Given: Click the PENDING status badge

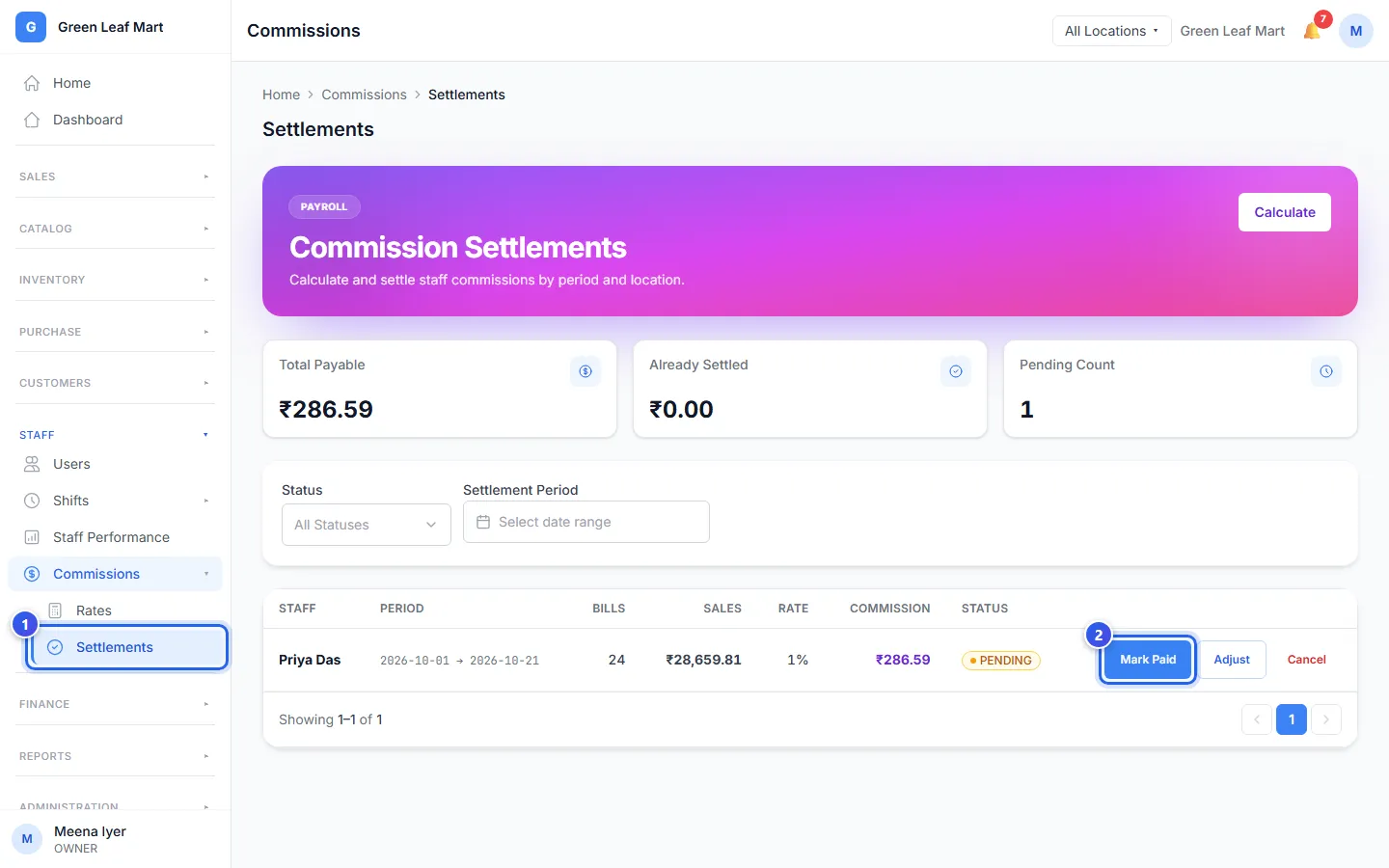Looking at the screenshot, I should [1001, 661].
